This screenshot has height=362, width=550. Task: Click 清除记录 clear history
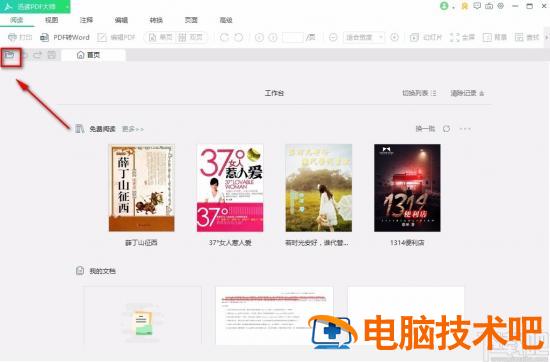[x=468, y=93]
